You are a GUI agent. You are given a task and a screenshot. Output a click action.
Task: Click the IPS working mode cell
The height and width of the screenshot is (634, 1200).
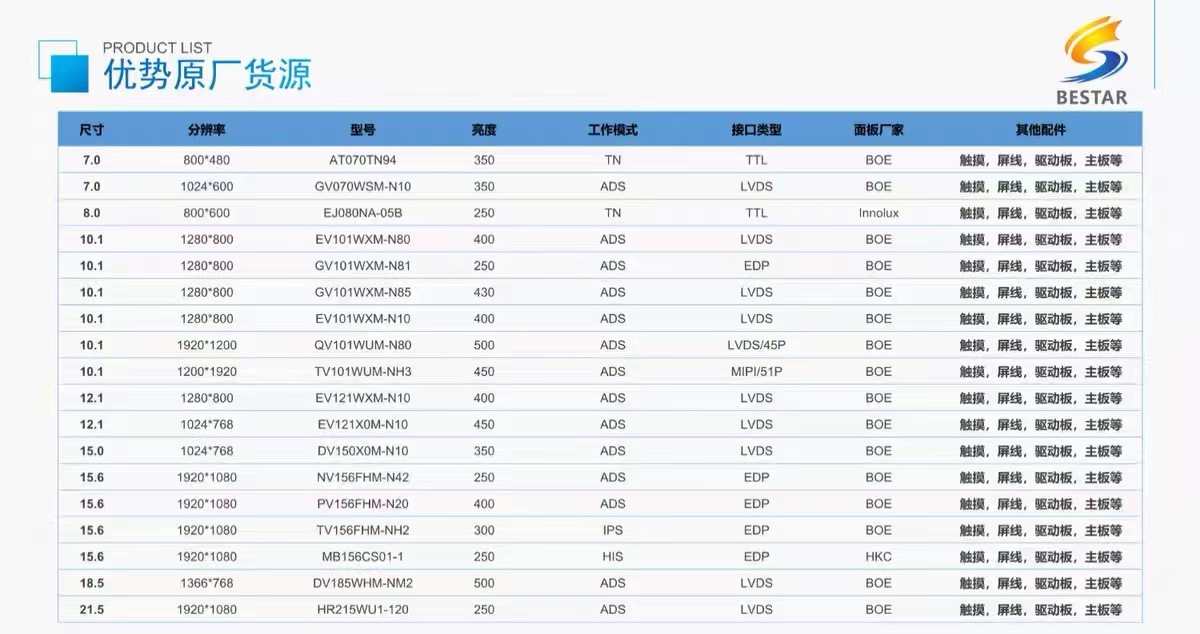pos(613,530)
